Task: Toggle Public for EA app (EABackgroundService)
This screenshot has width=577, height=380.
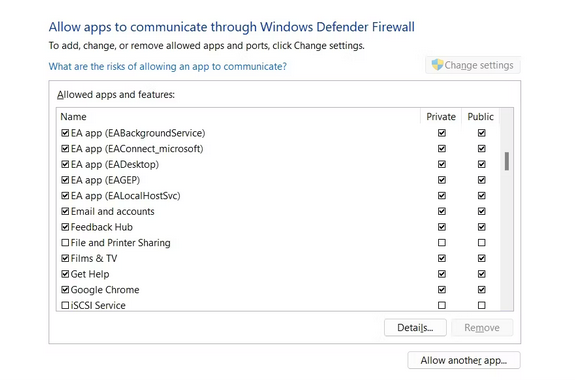Action: pos(481,133)
